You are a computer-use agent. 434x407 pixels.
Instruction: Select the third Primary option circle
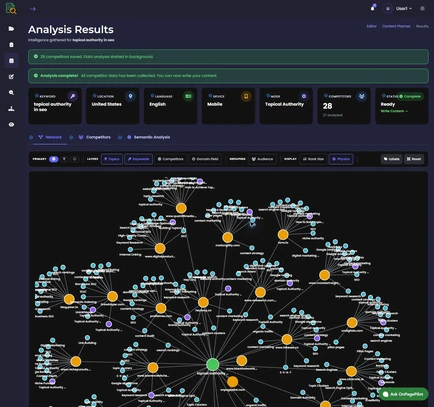pos(75,159)
